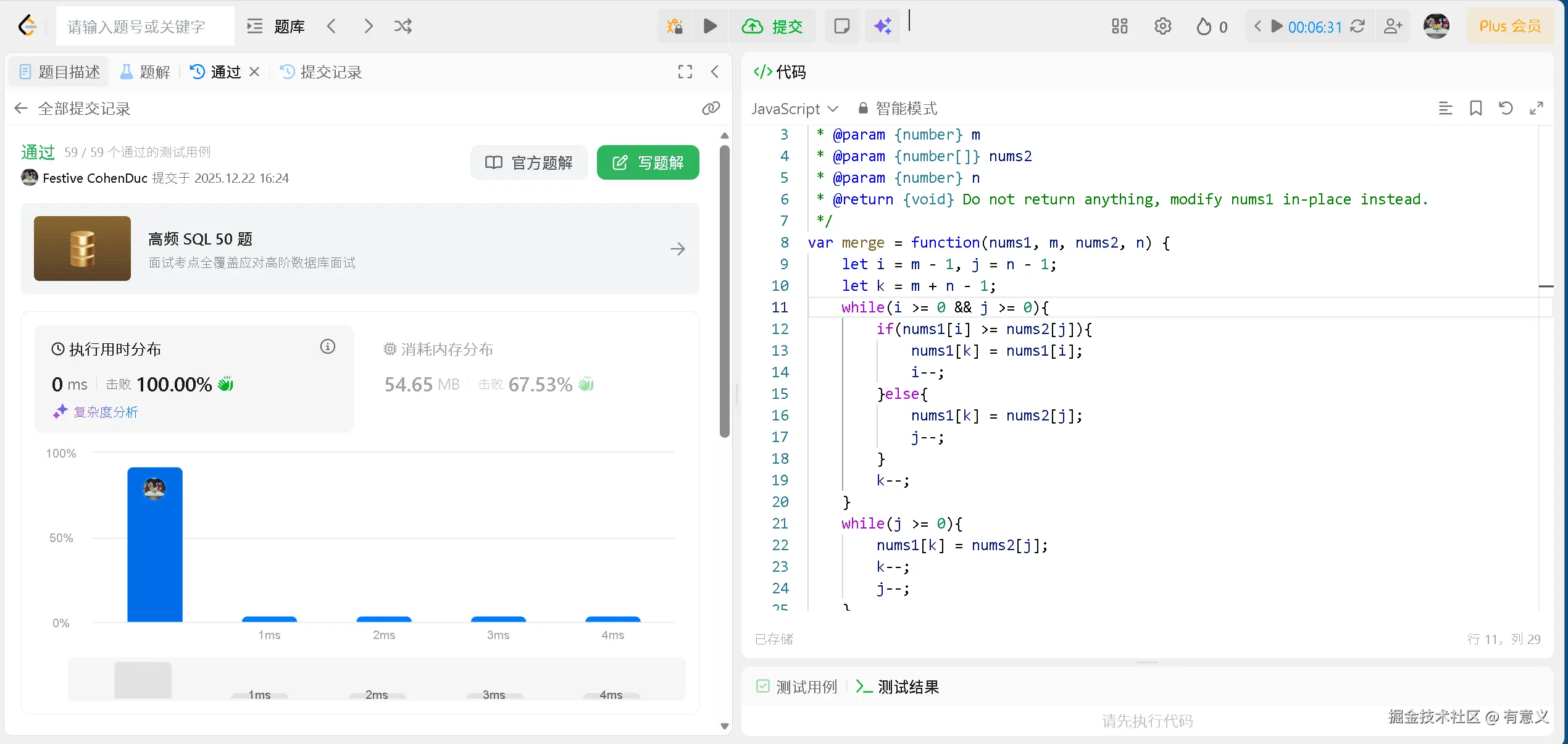Collapse the left panel with chevron
1568x744 pixels.
pyautogui.click(x=715, y=72)
